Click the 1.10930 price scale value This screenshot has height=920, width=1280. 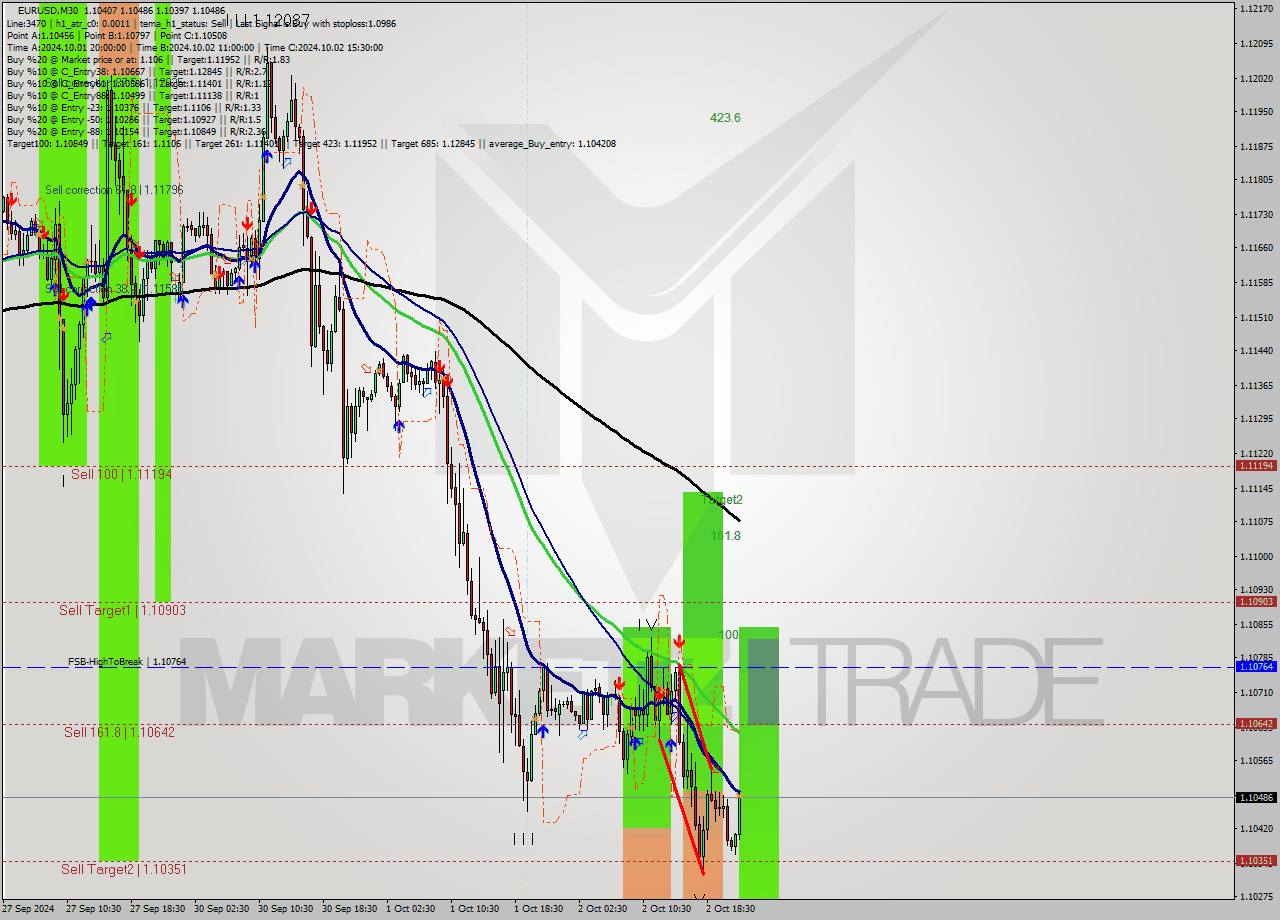(x=1255, y=590)
